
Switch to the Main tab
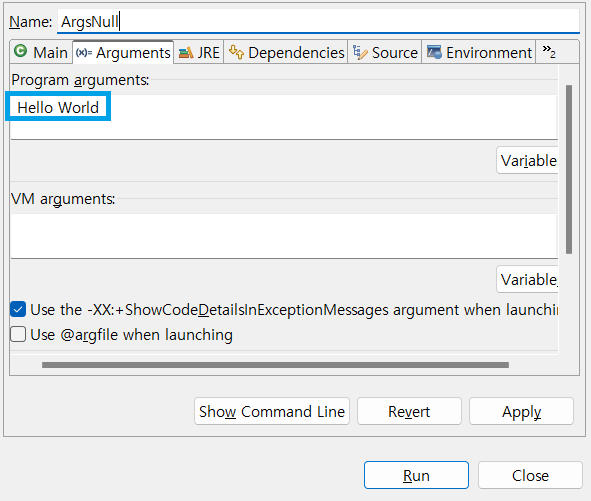pos(41,52)
